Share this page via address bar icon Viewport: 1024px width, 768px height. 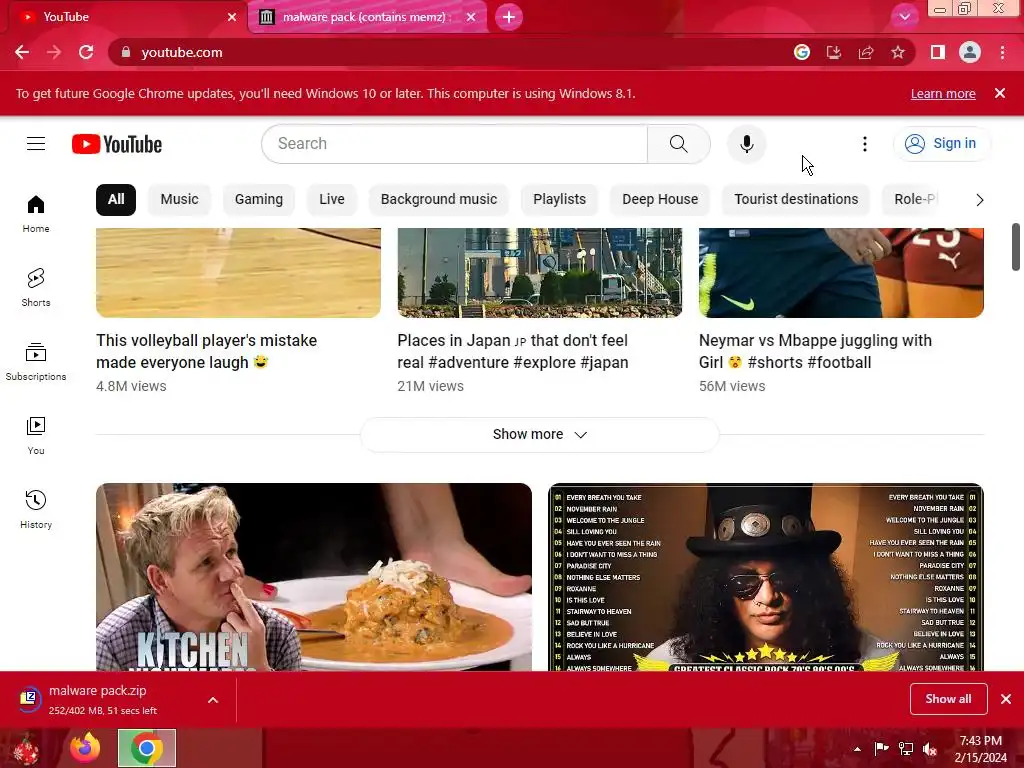(866, 52)
